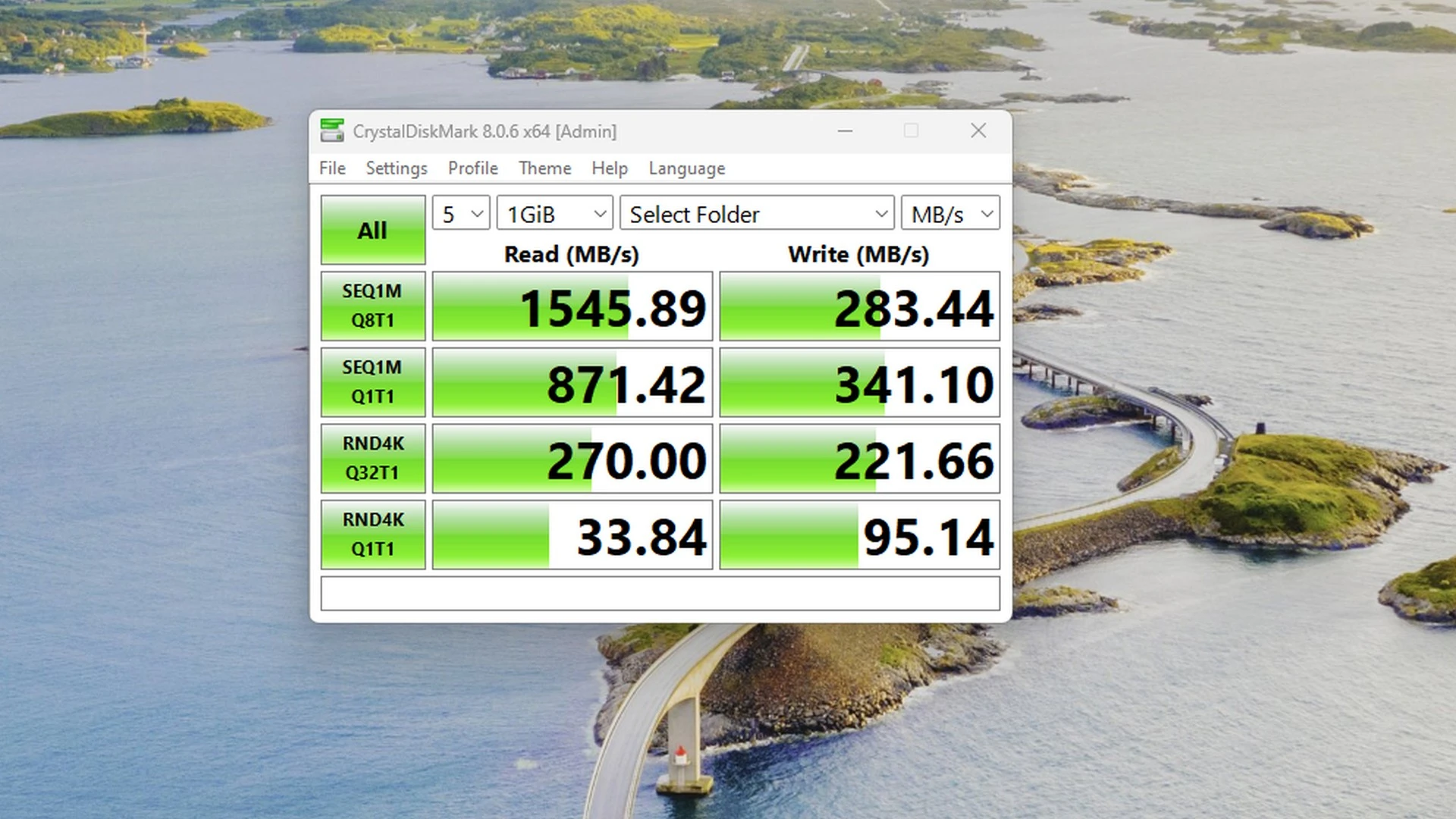This screenshot has height=819, width=1456.
Task: Click the Read (MB/s) column header
Action: pos(572,254)
